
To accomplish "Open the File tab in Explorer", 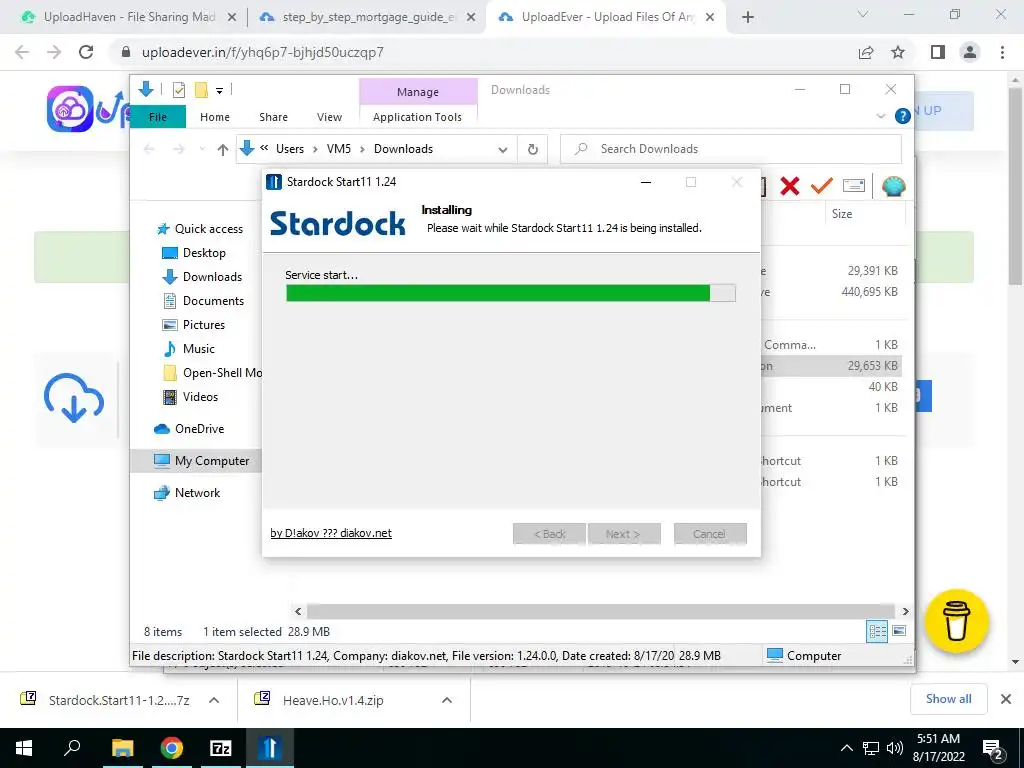I will (158, 117).
